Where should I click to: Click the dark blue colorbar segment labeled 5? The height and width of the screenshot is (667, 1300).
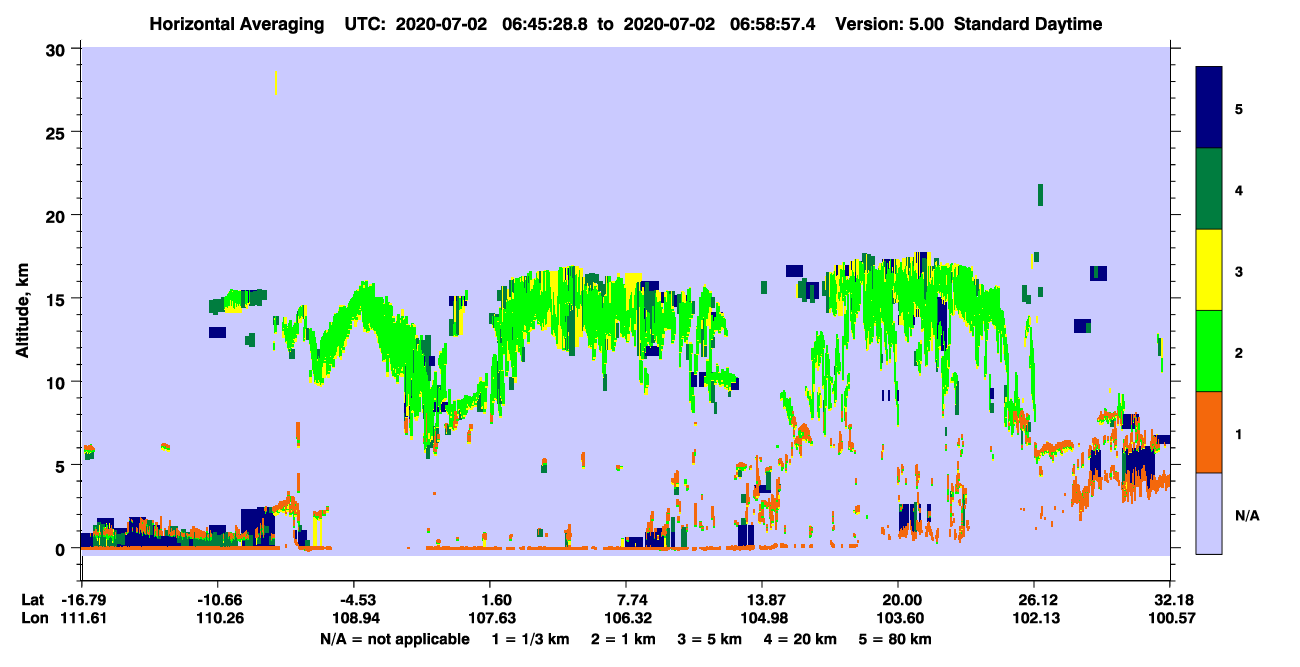[1209, 107]
